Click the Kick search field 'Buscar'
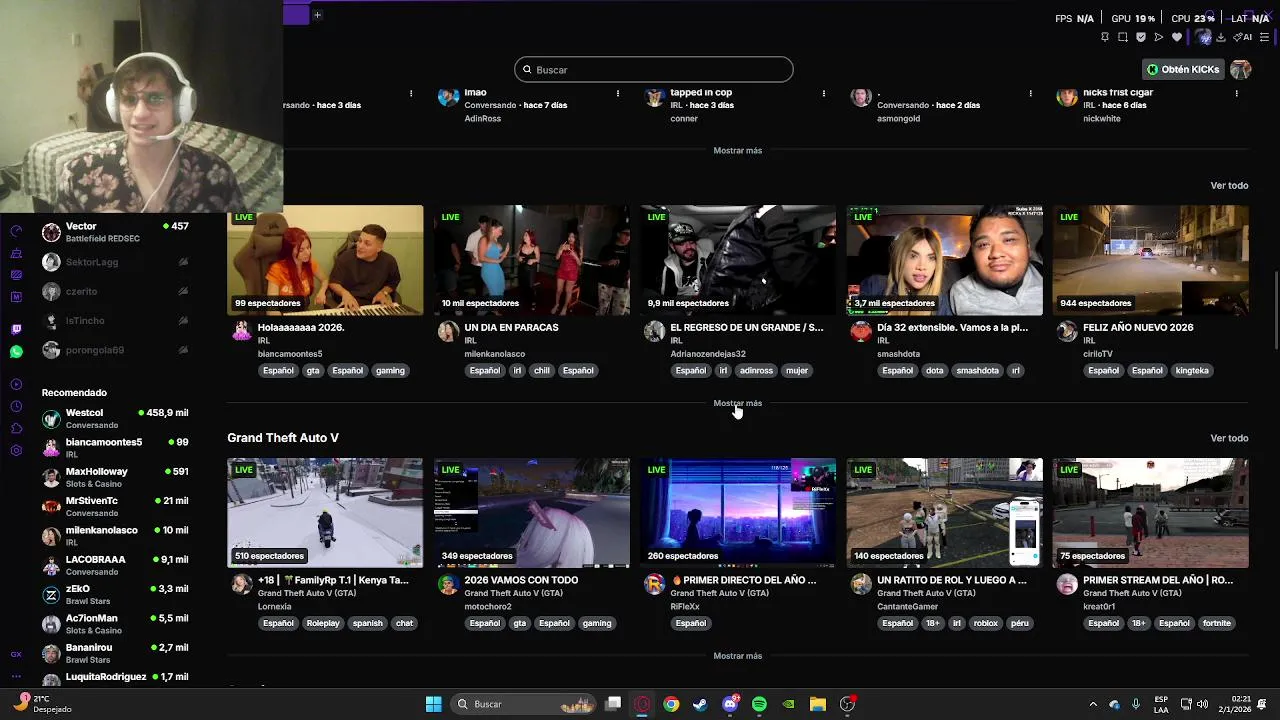Image resolution: width=1280 pixels, height=720 pixels. pos(654,69)
